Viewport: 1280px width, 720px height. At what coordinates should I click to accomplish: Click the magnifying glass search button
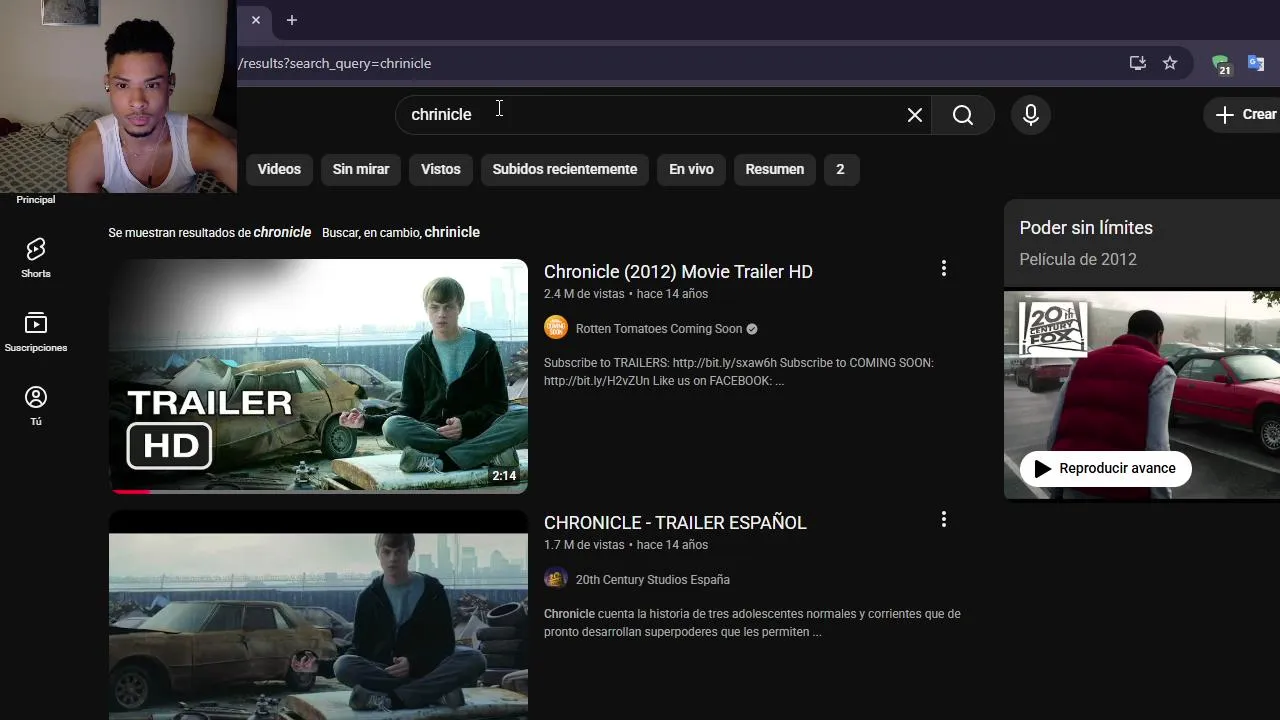click(x=963, y=115)
